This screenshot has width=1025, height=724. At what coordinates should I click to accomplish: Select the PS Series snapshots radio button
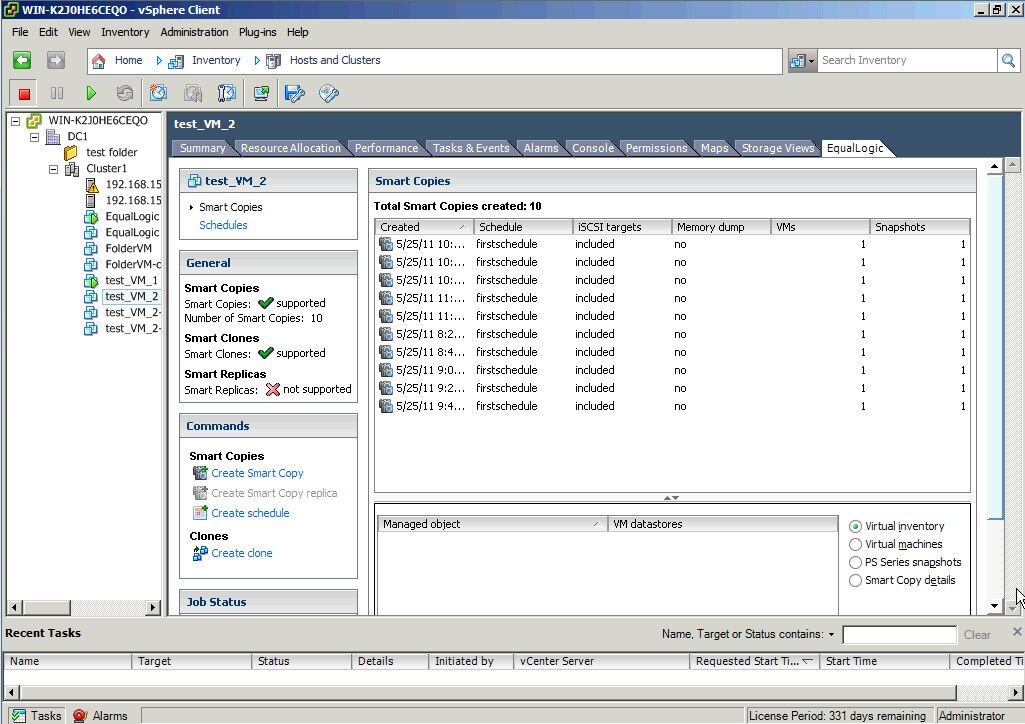(x=855, y=562)
